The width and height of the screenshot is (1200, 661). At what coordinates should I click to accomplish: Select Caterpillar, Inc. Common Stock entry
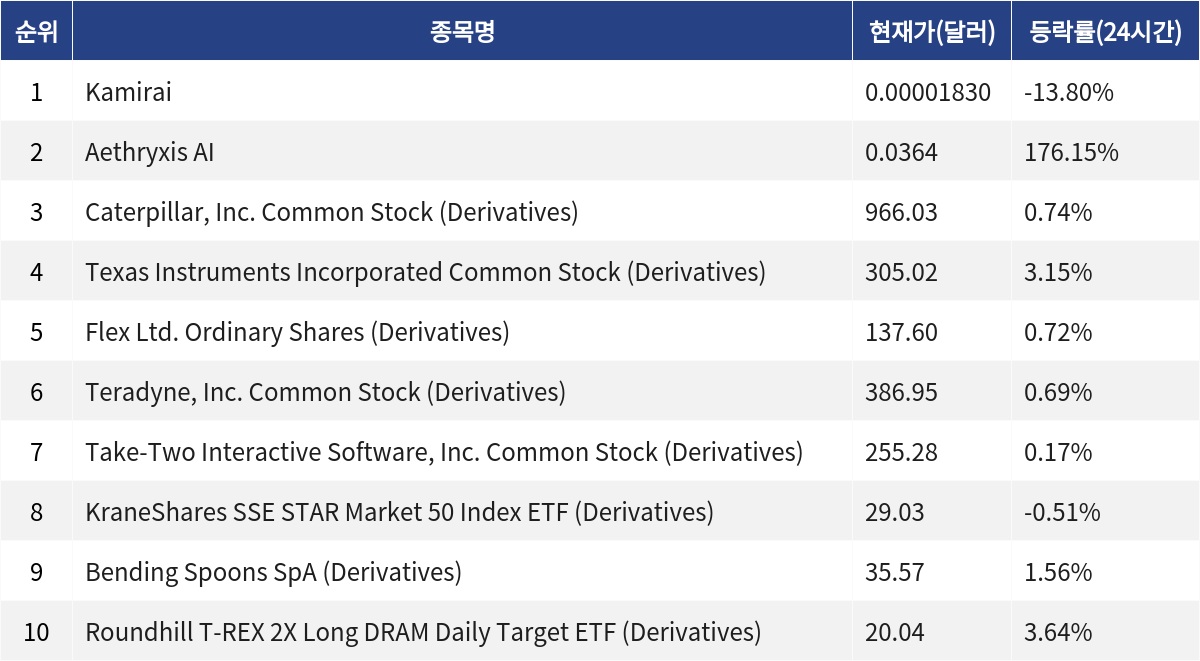[331, 213]
